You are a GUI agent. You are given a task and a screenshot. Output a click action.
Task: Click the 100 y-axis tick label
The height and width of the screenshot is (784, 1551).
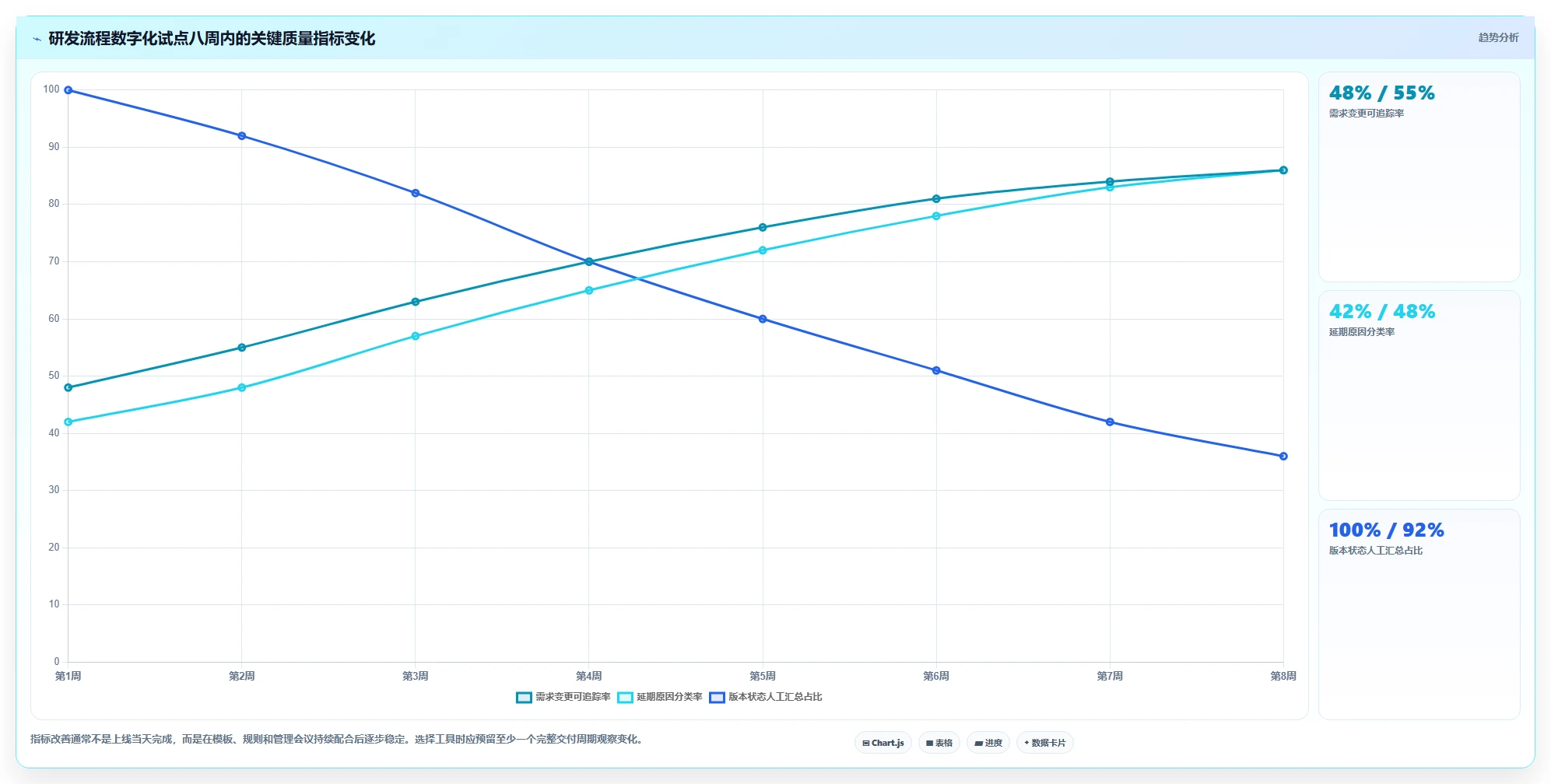pyautogui.click(x=51, y=89)
